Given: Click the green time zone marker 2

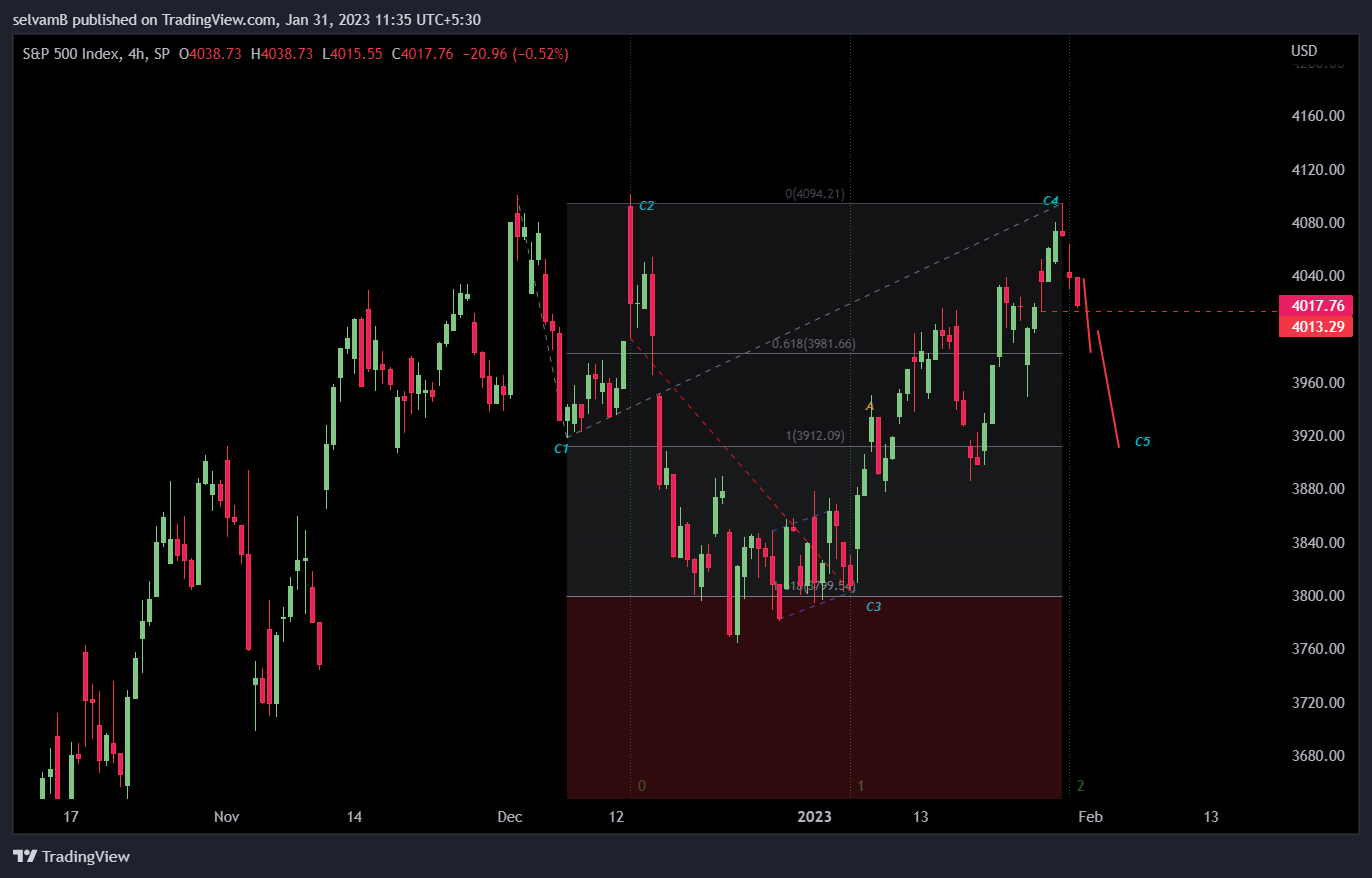Looking at the screenshot, I should [x=1080, y=786].
